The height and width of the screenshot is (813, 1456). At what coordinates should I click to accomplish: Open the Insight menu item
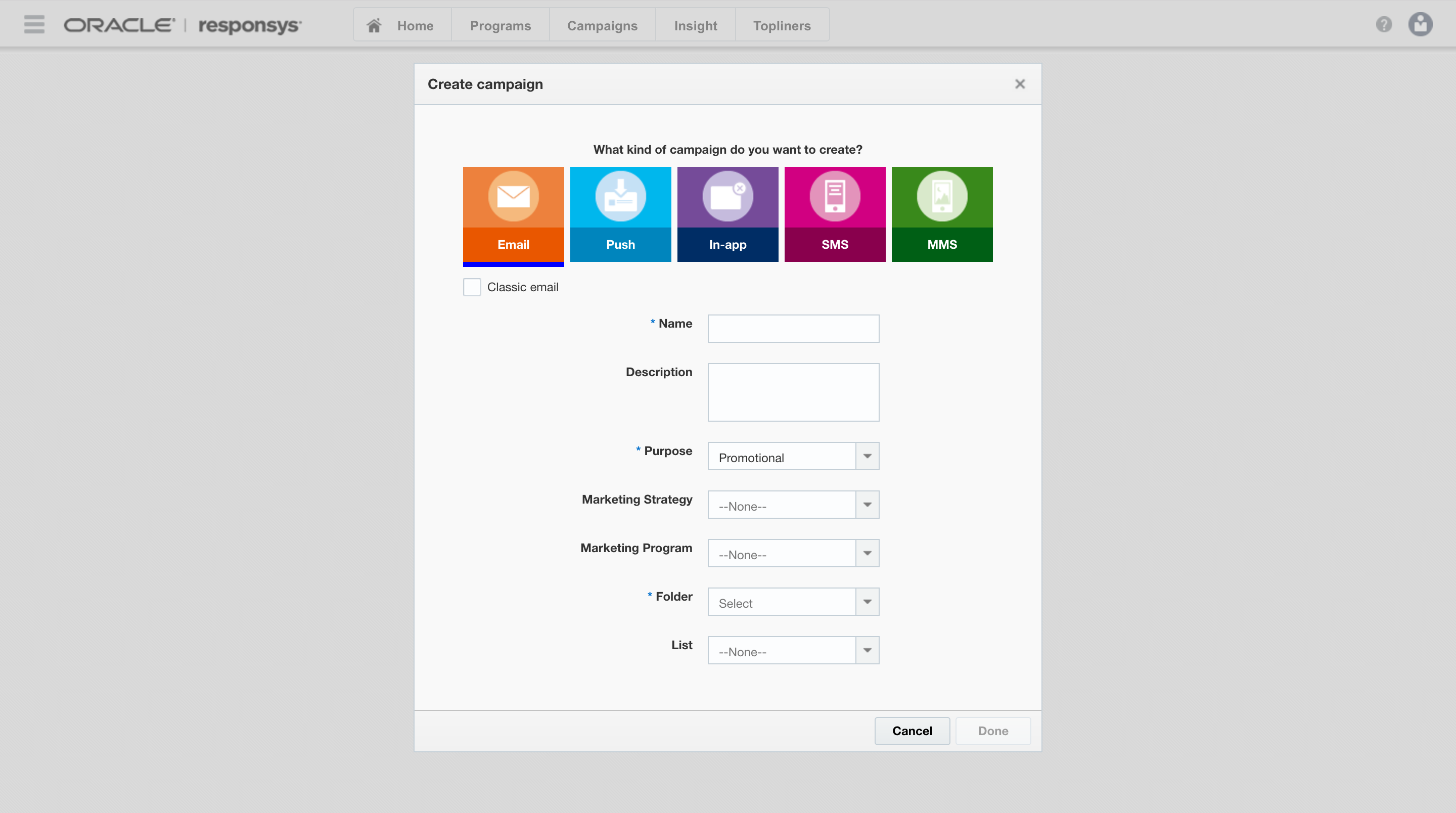tap(695, 25)
